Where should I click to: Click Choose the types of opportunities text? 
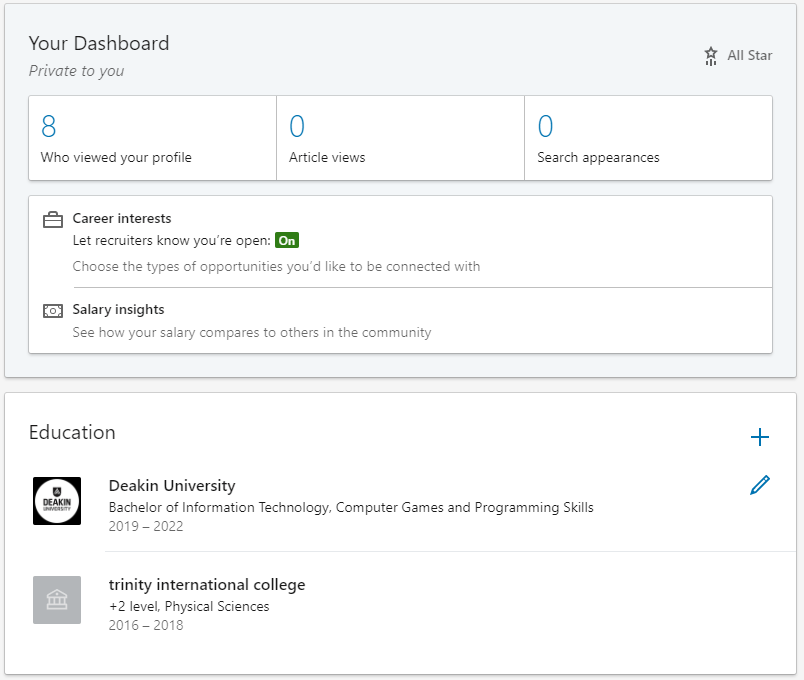[276, 267]
